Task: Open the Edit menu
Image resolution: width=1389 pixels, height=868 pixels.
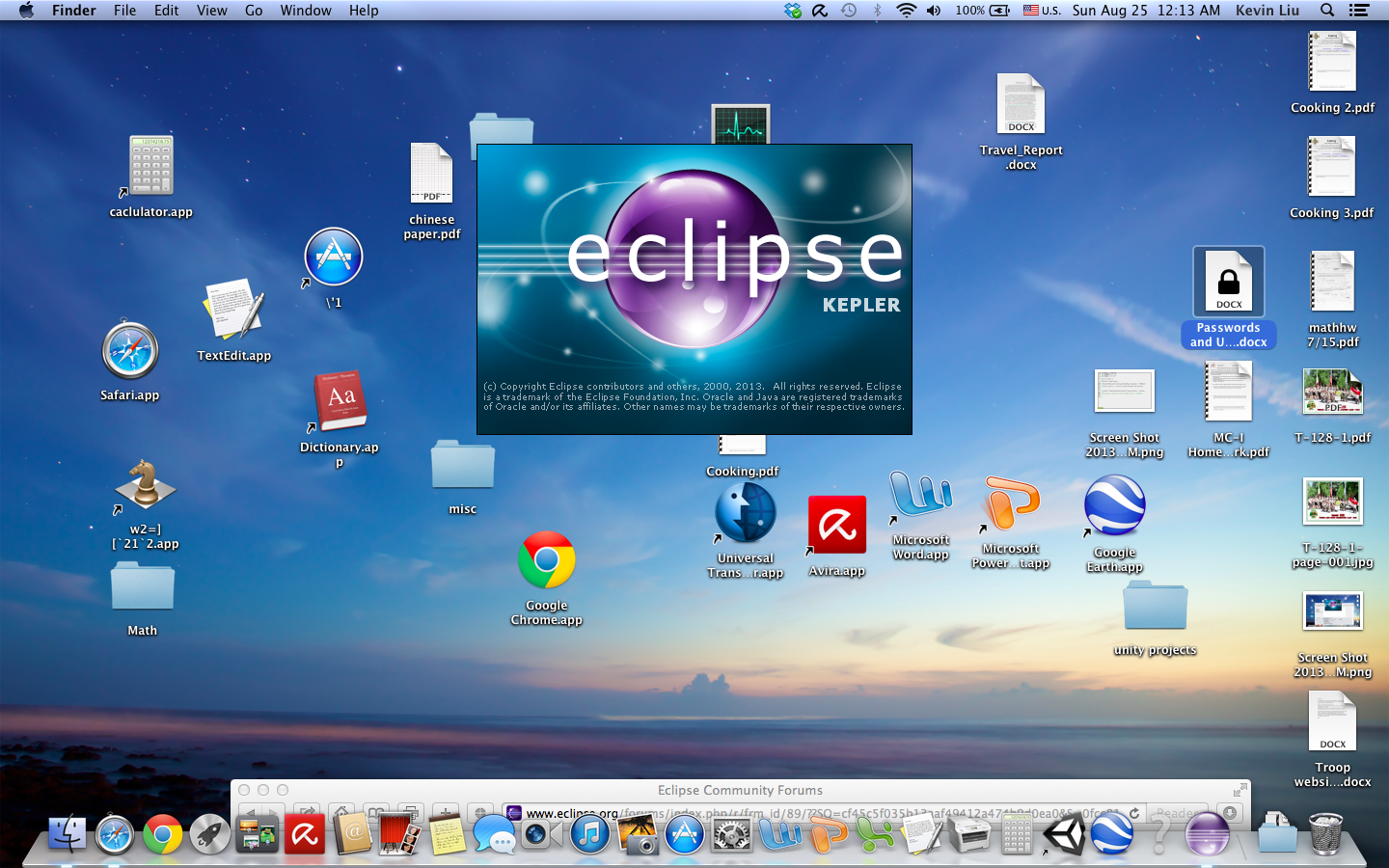Action: [x=167, y=11]
